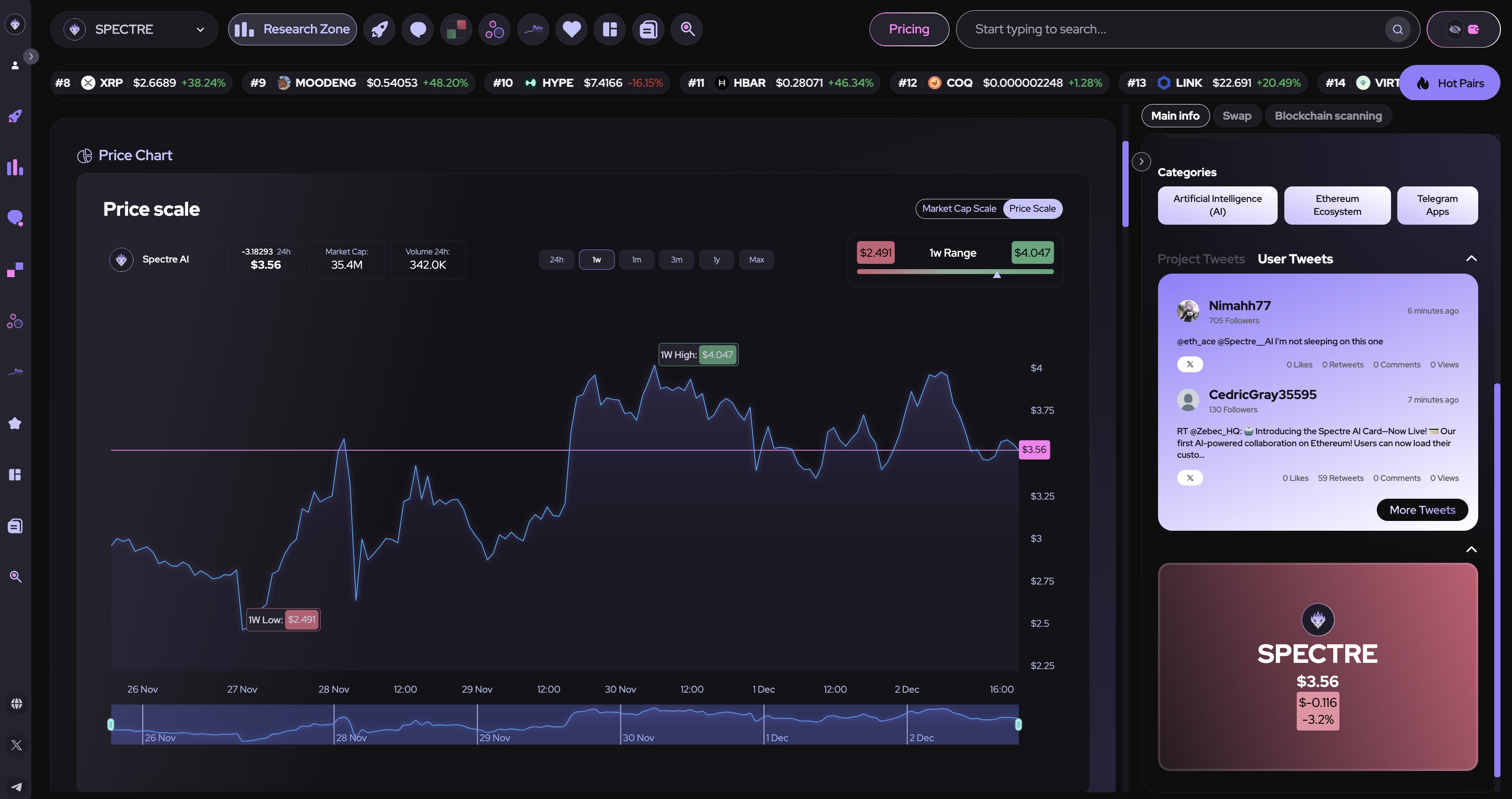Image resolution: width=1512 pixels, height=799 pixels.
Task: Click the magnifier scan icon in top toolbar
Action: [687, 29]
